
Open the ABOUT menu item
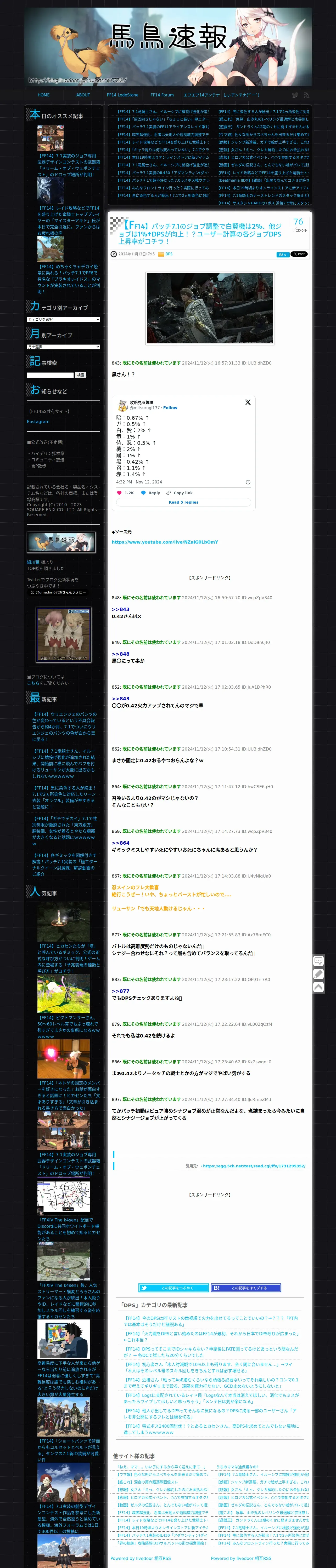[83, 95]
